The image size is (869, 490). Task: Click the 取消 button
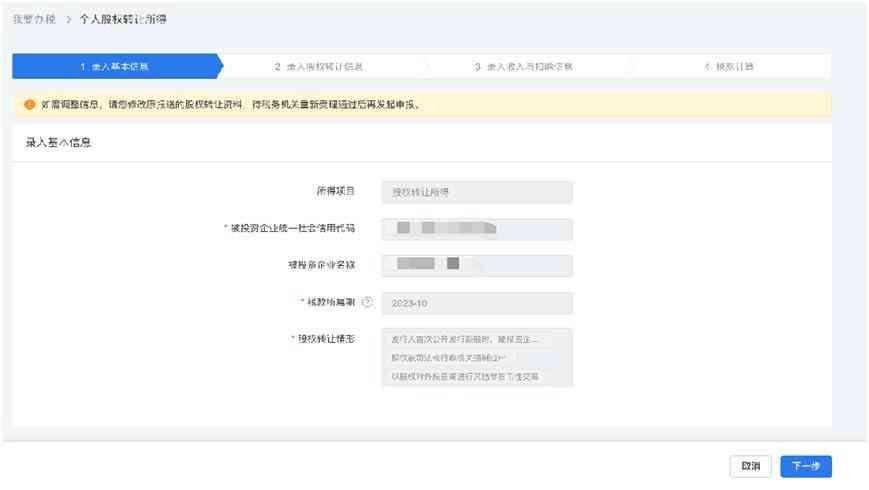point(750,466)
